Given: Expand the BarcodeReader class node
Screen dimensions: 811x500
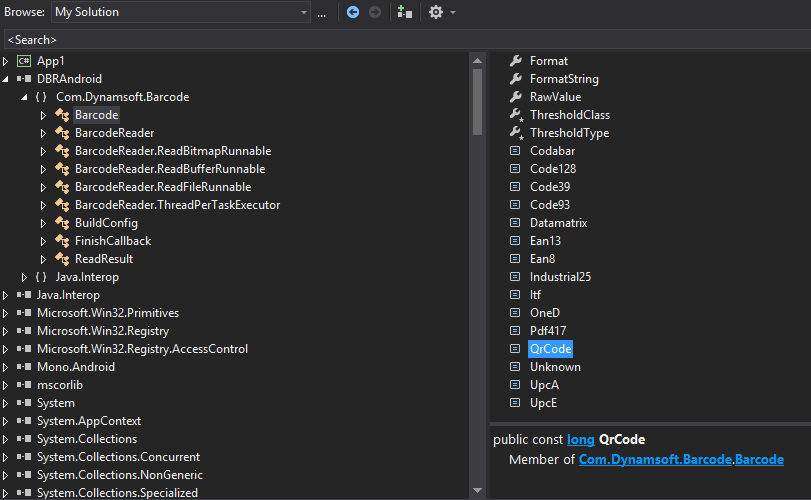Looking at the screenshot, I should click(43, 133).
